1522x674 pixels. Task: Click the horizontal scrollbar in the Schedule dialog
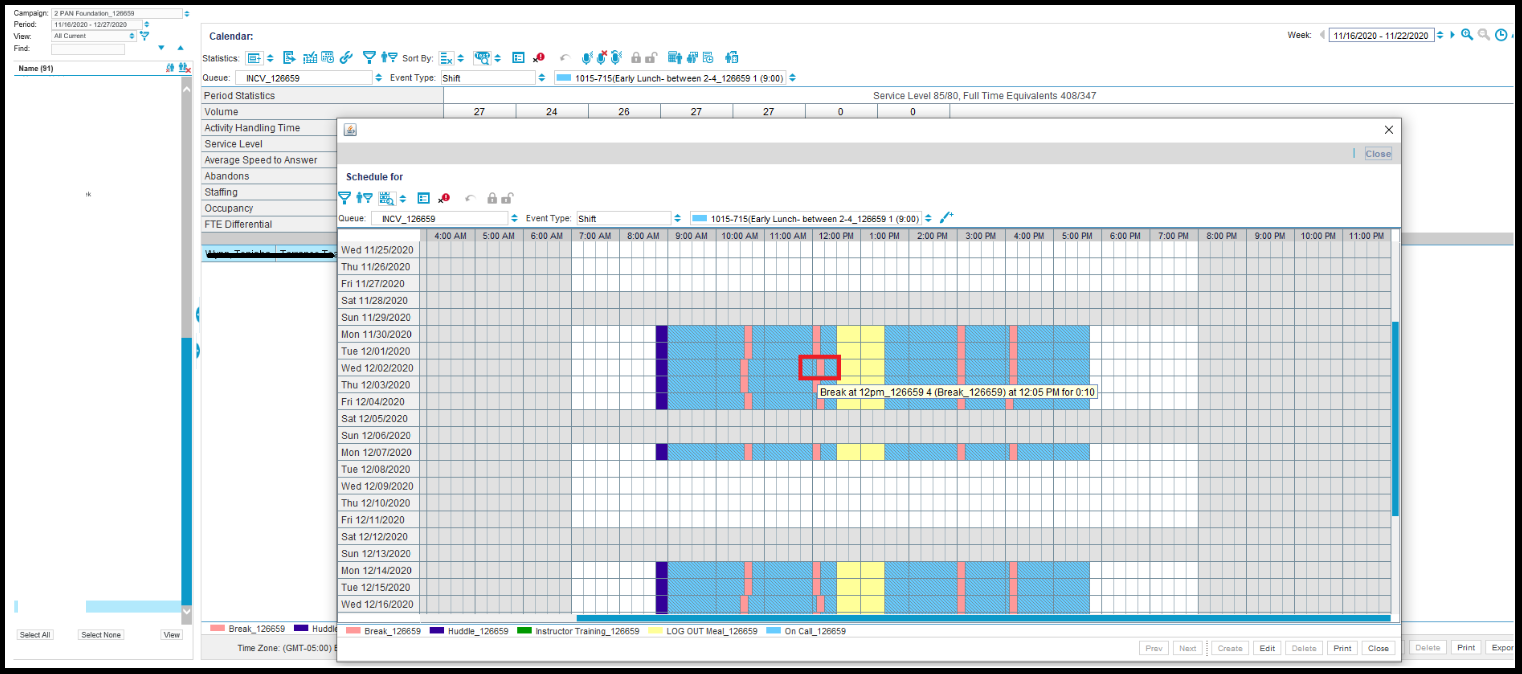pos(983,618)
